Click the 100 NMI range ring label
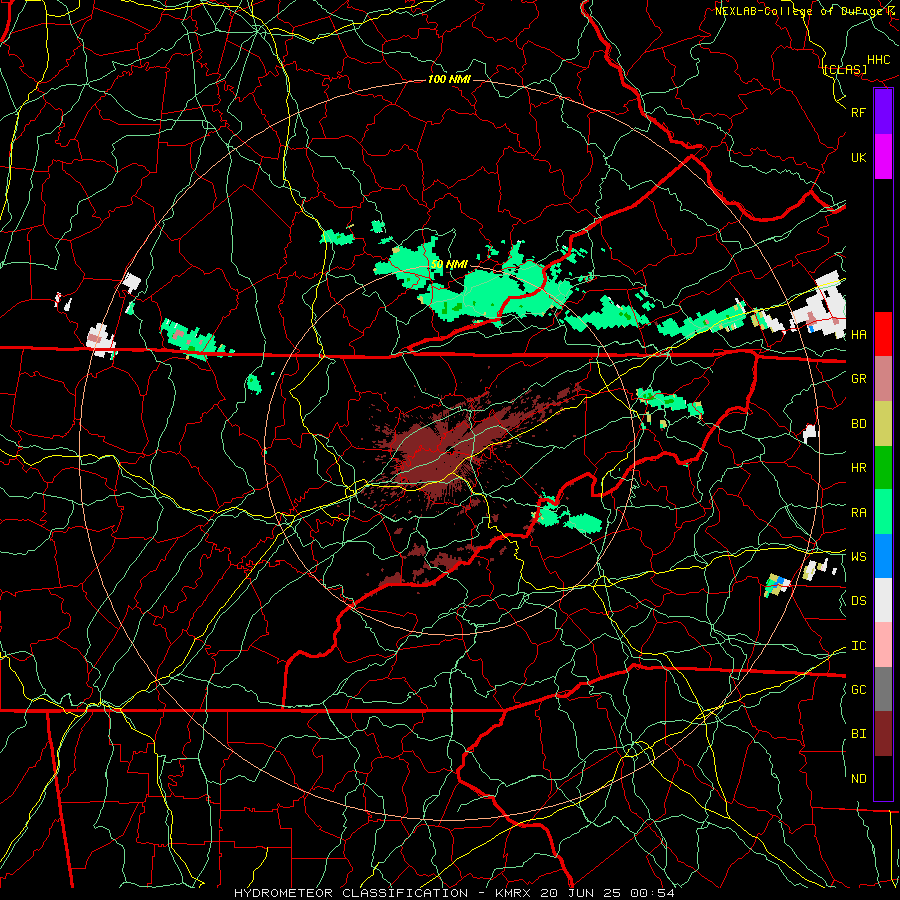Viewport: 900px width, 900px height. 449,79
